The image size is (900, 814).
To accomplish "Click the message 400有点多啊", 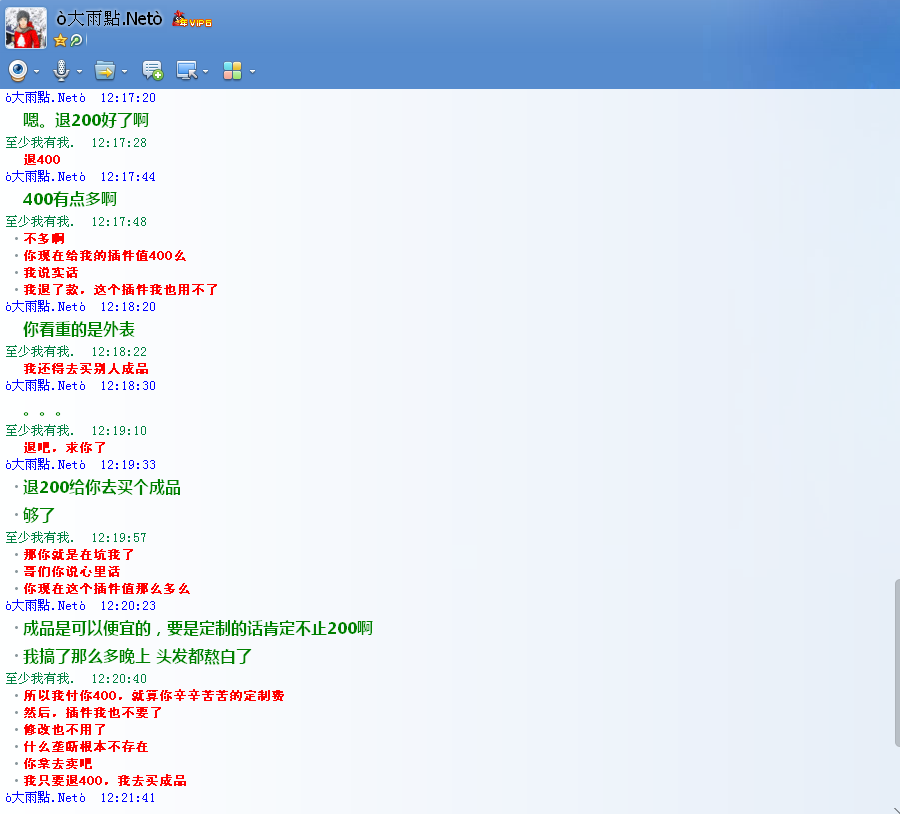I will (70, 199).
